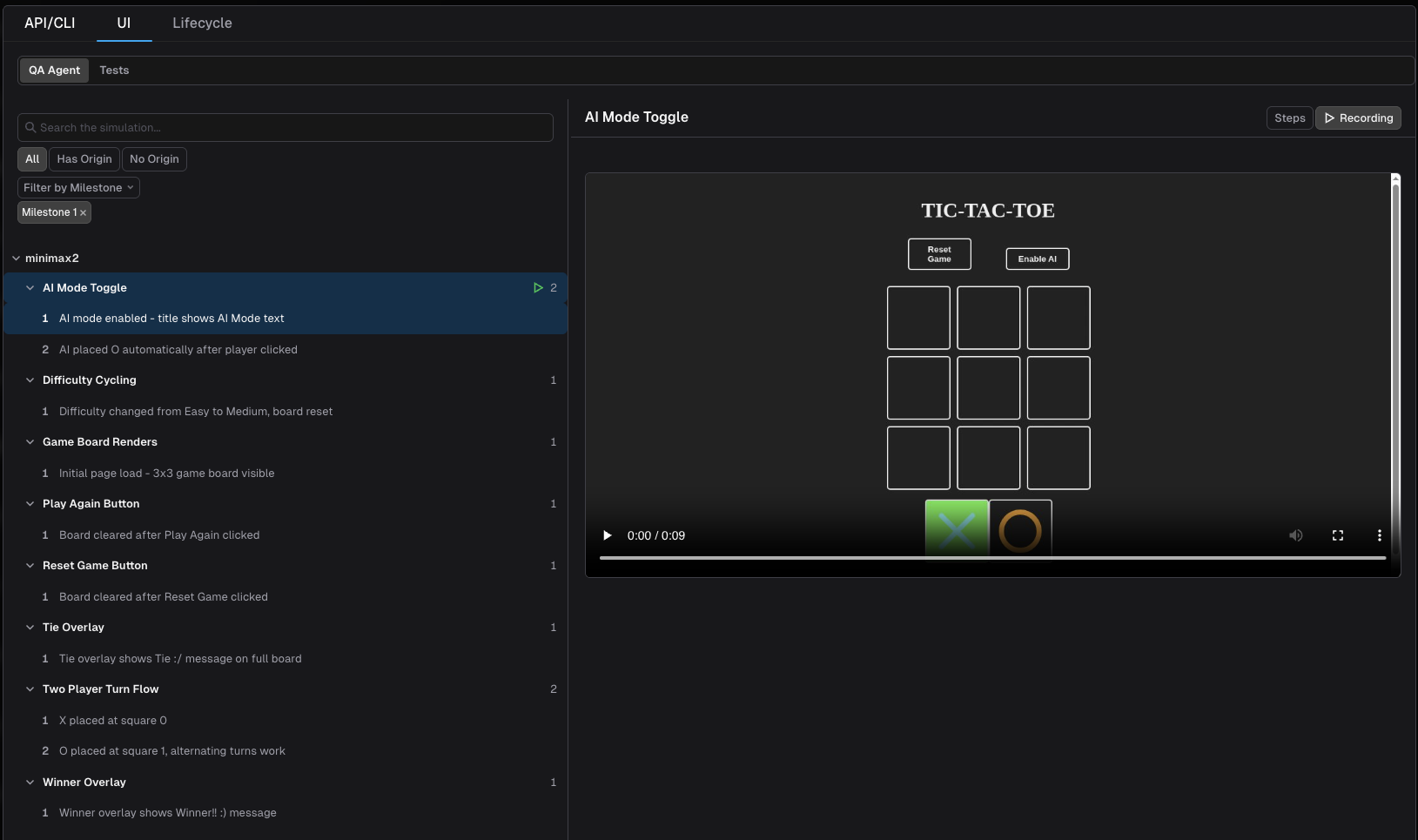Select 'O placed at square 1, alternating turns work'
The width and height of the screenshot is (1418, 840).
pos(286,751)
